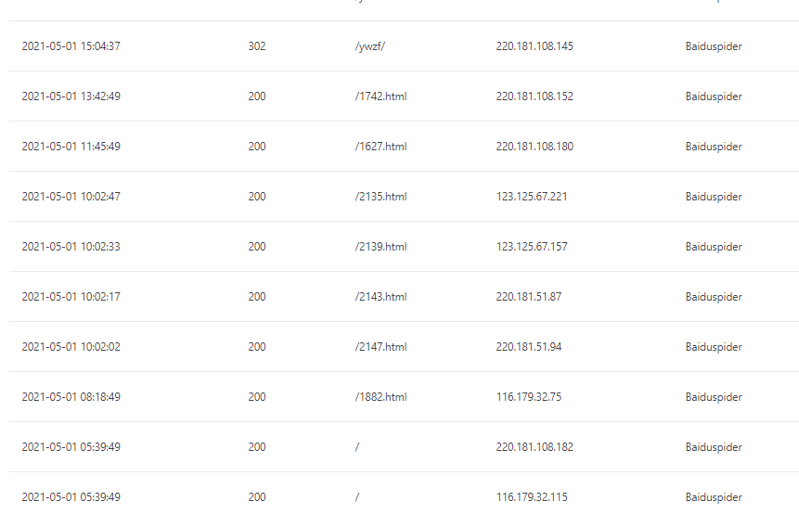
Task: Click the /2139.html path
Action: 381,247
